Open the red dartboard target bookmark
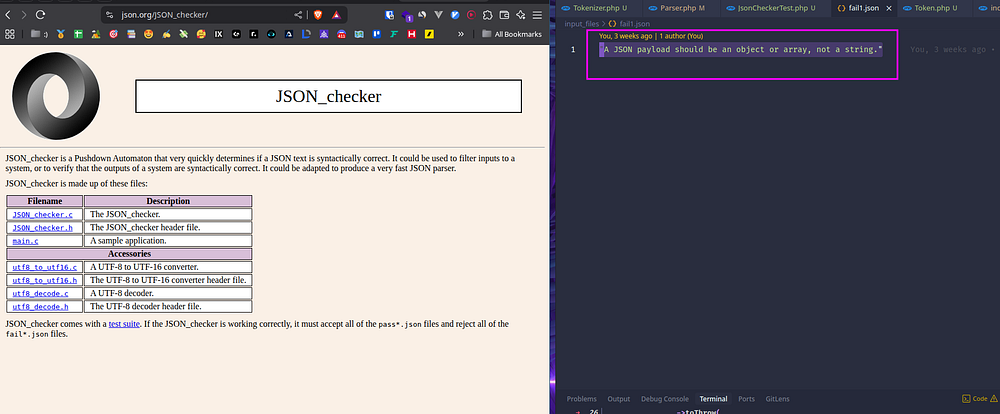Viewport: 1000px width, 414px height. [114, 34]
